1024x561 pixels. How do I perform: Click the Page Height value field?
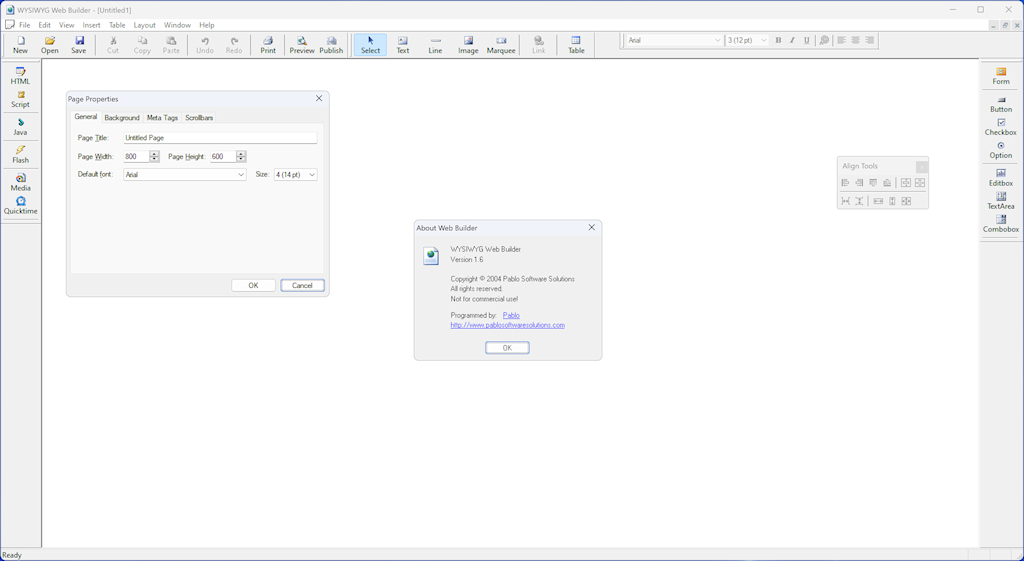[223, 157]
